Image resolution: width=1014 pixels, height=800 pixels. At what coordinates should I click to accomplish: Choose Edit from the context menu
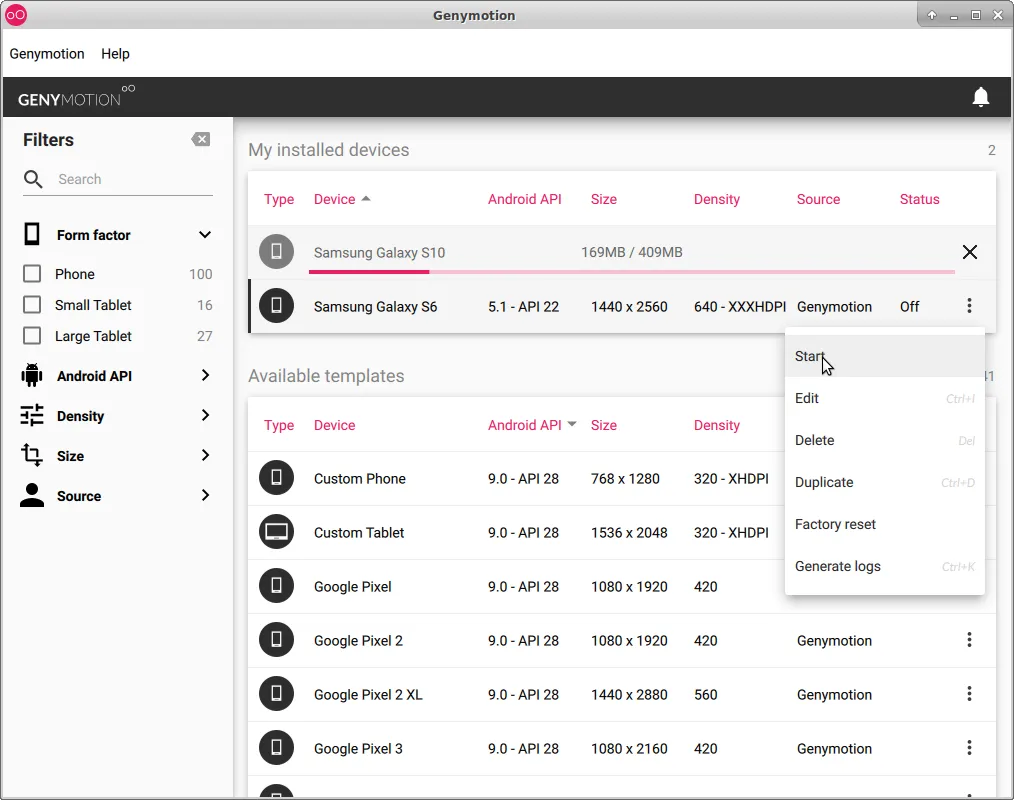(884, 398)
